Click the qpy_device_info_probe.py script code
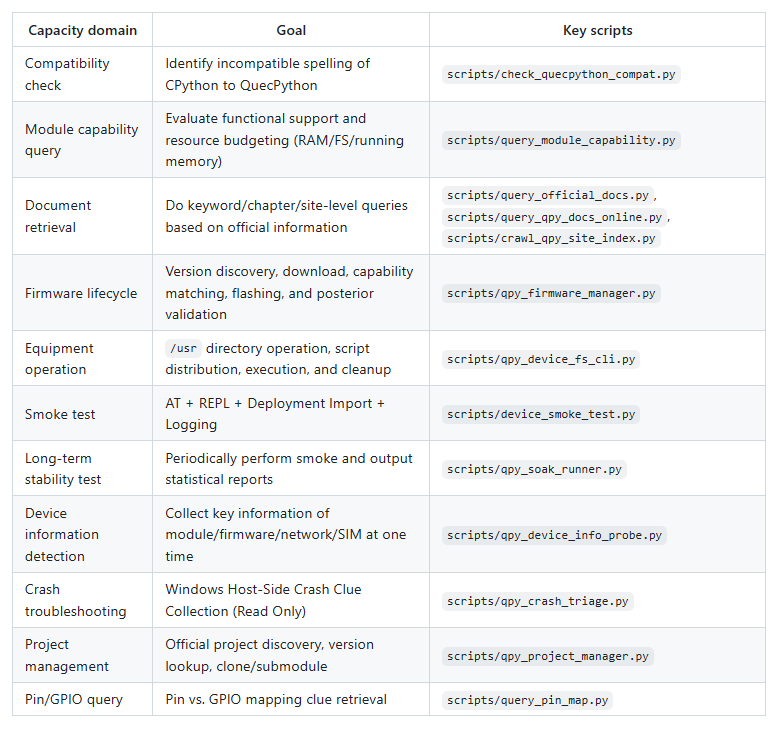The height and width of the screenshot is (732, 780). tap(554, 535)
